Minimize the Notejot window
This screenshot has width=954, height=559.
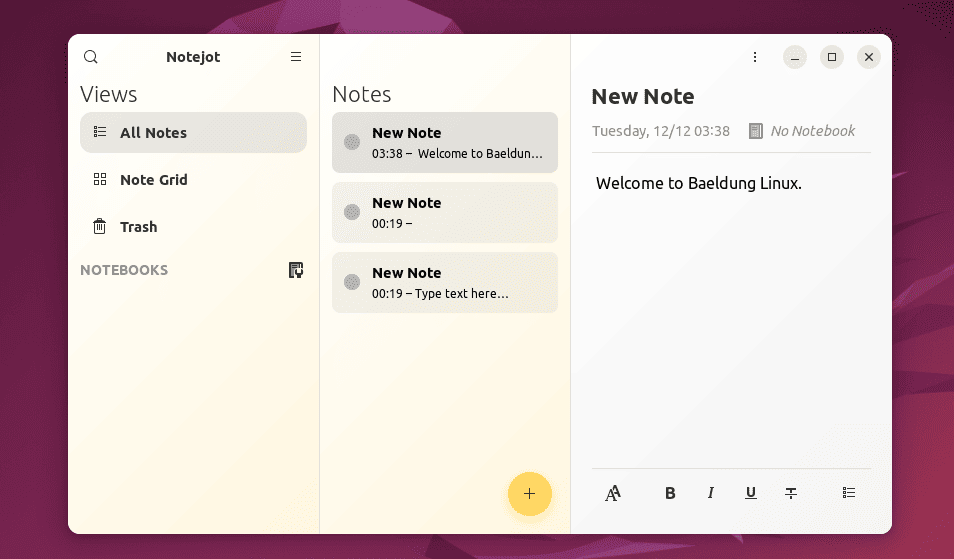tap(795, 57)
